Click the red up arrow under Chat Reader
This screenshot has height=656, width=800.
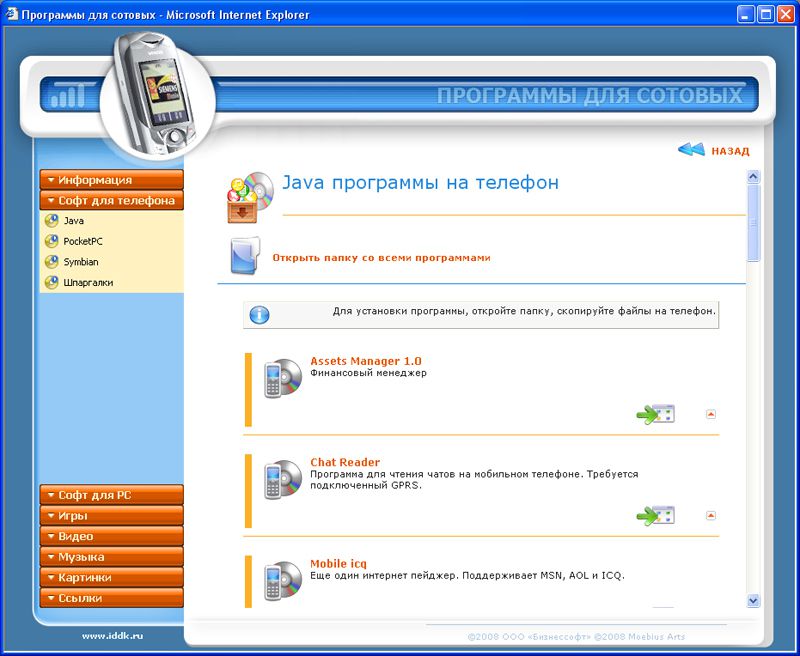pyautogui.click(x=711, y=516)
